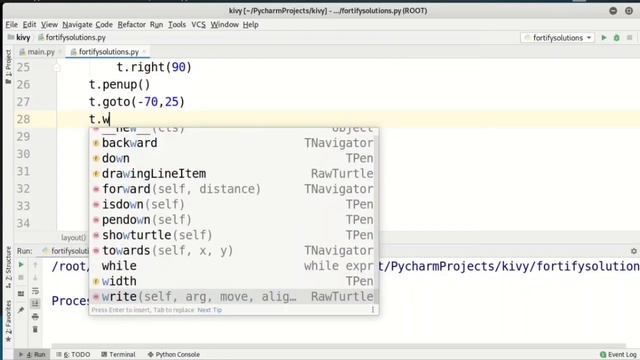Toggle scroll to end of console output
The height and width of the screenshot is (360, 640).
click(x=35, y=303)
